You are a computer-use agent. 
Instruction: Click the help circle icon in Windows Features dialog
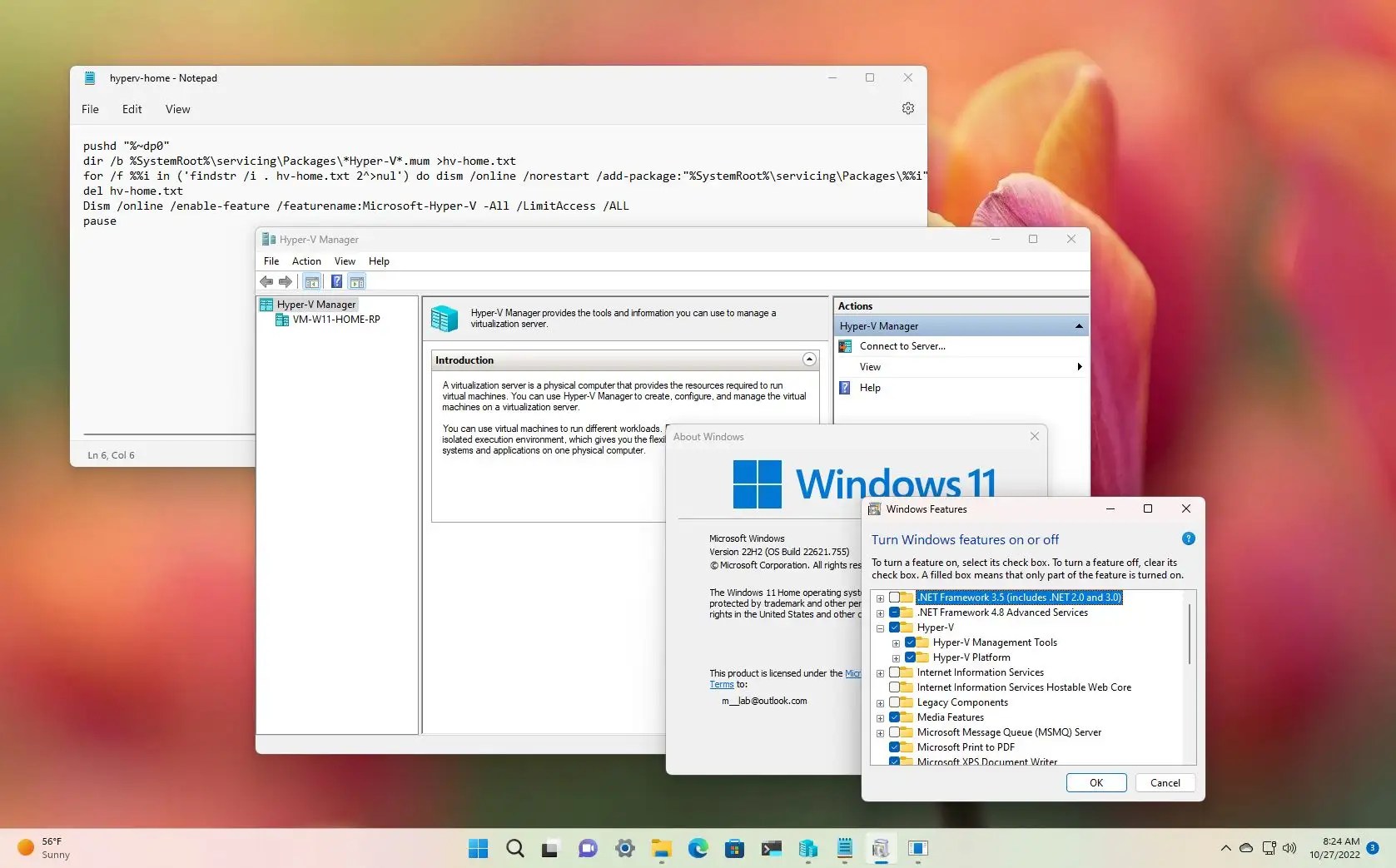pos(1189,538)
